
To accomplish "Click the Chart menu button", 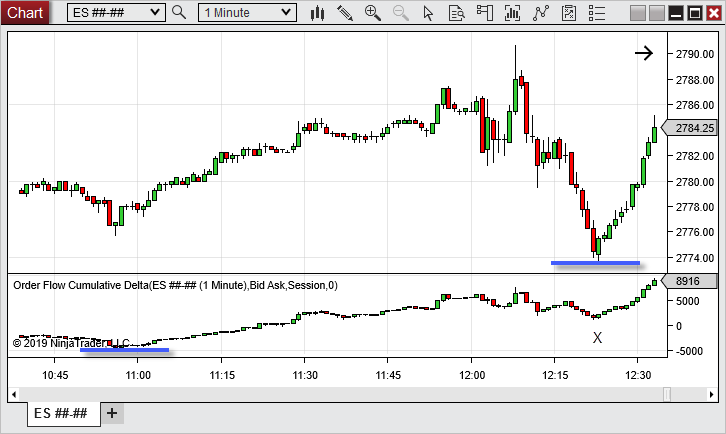I will click(25, 12).
